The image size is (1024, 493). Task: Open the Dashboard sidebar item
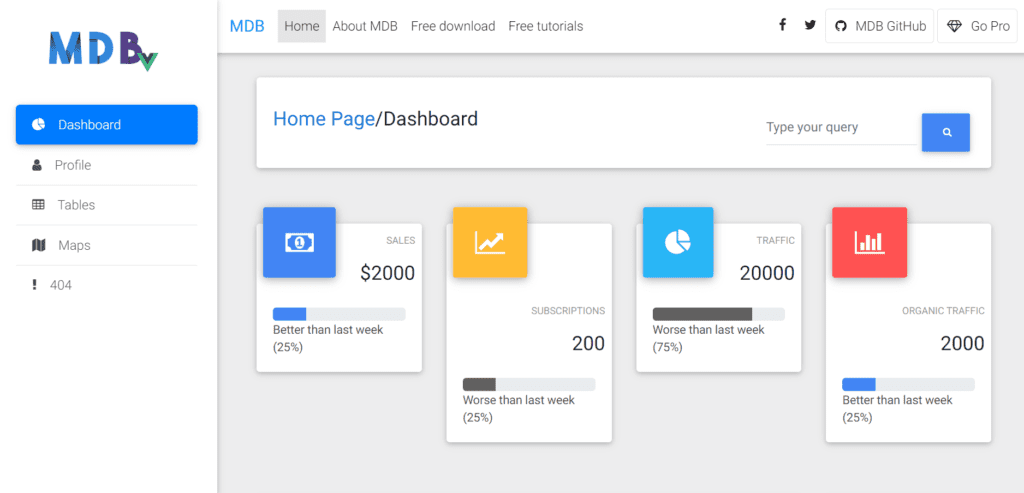coord(106,124)
